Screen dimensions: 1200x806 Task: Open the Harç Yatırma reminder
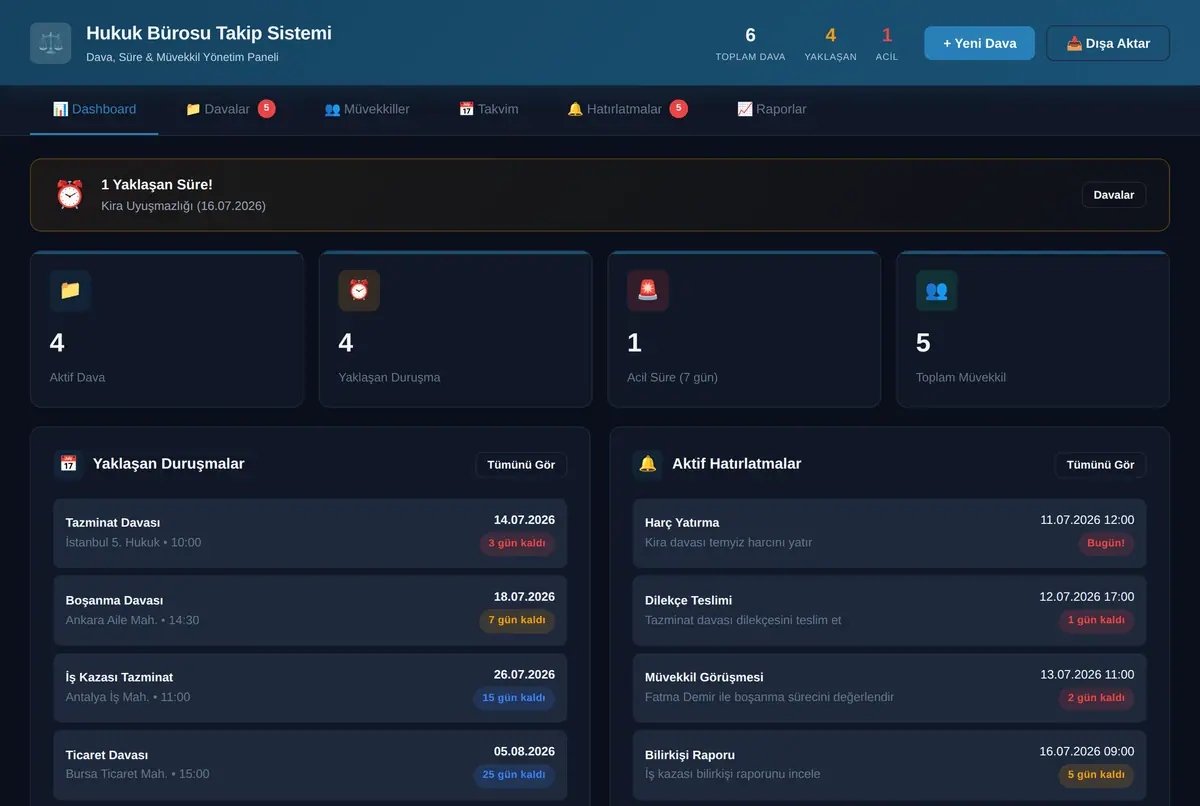890,533
